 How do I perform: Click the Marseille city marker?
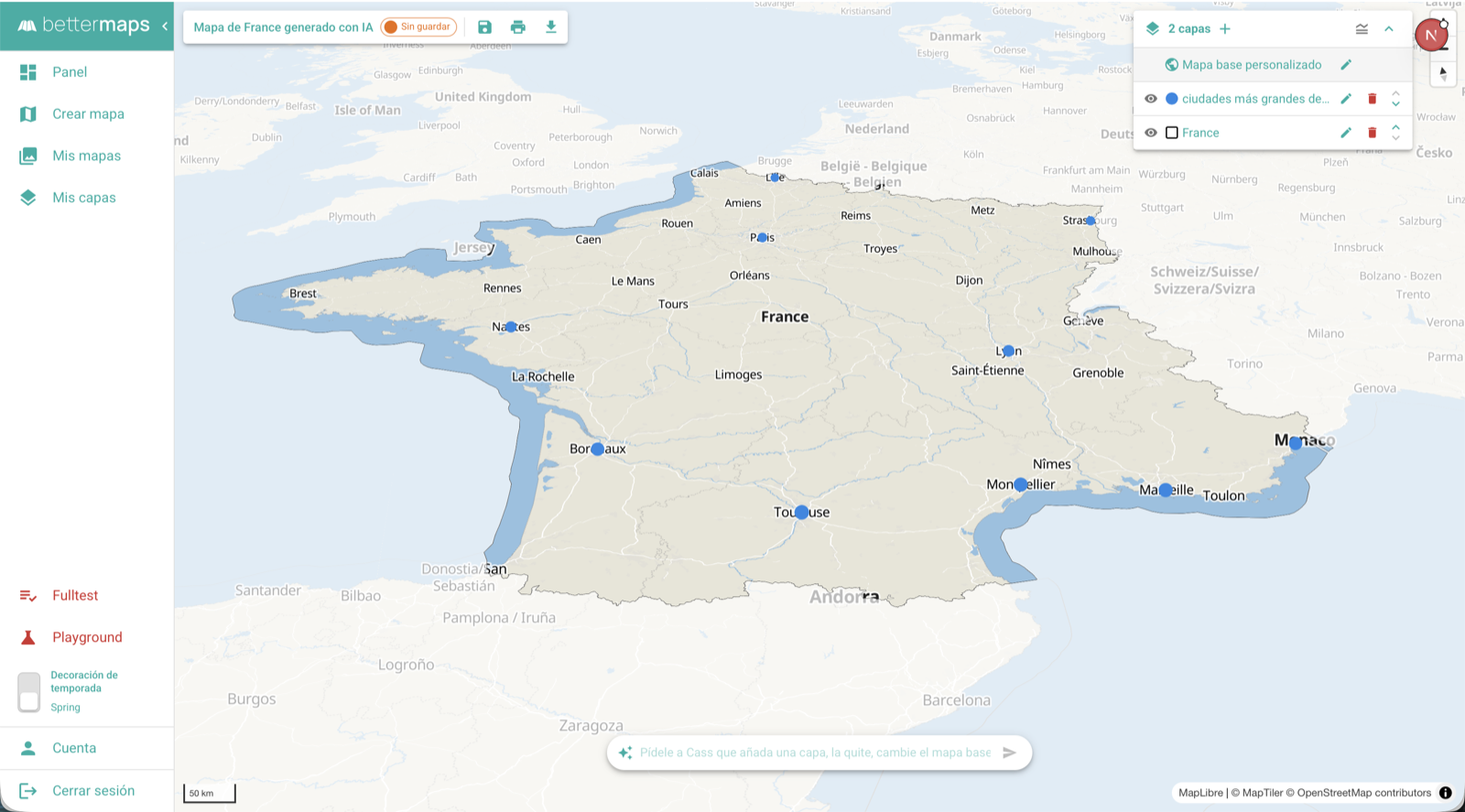(1166, 491)
